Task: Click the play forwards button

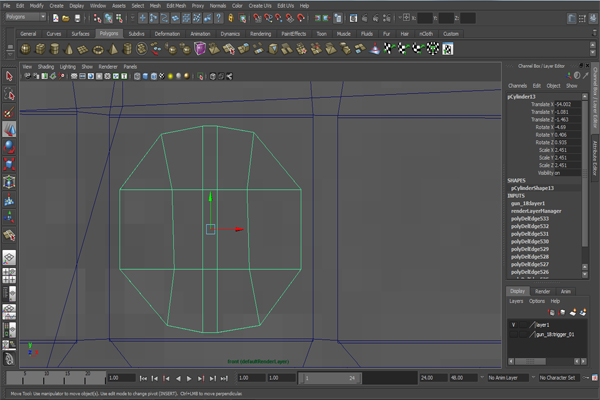Action: click(x=189, y=378)
